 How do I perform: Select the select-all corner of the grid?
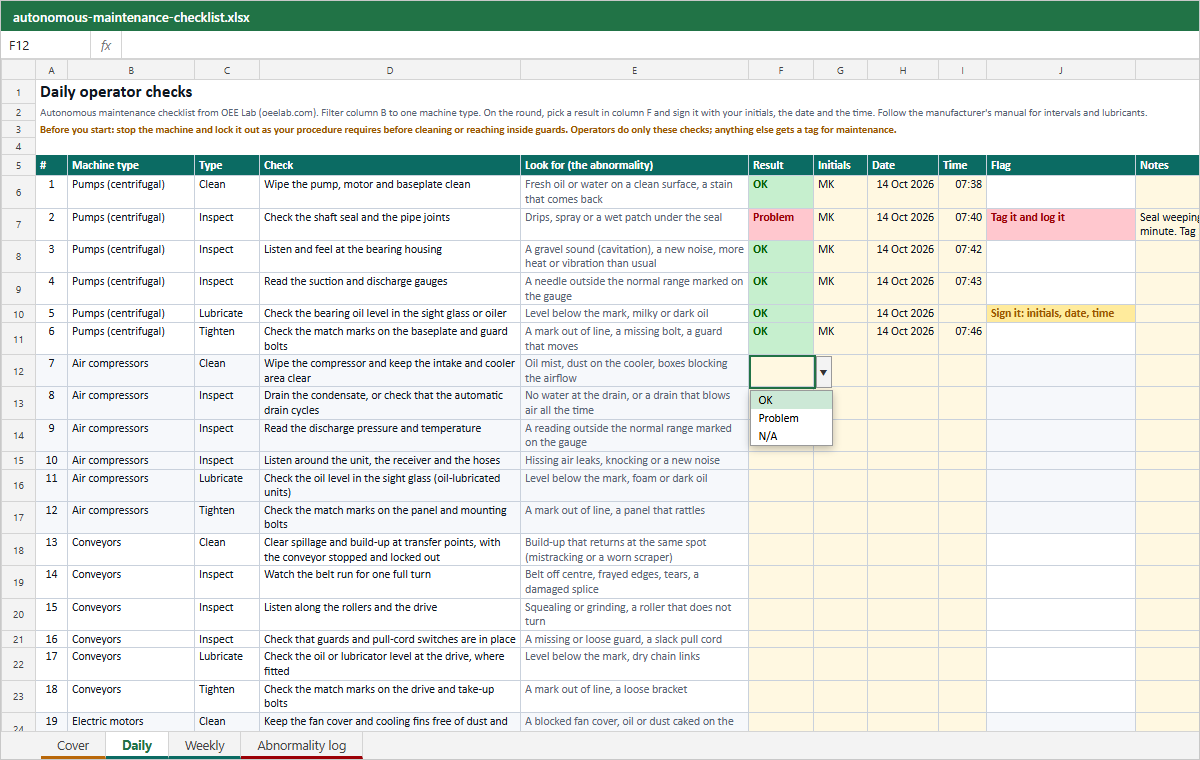pyautogui.click(x=18, y=70)
